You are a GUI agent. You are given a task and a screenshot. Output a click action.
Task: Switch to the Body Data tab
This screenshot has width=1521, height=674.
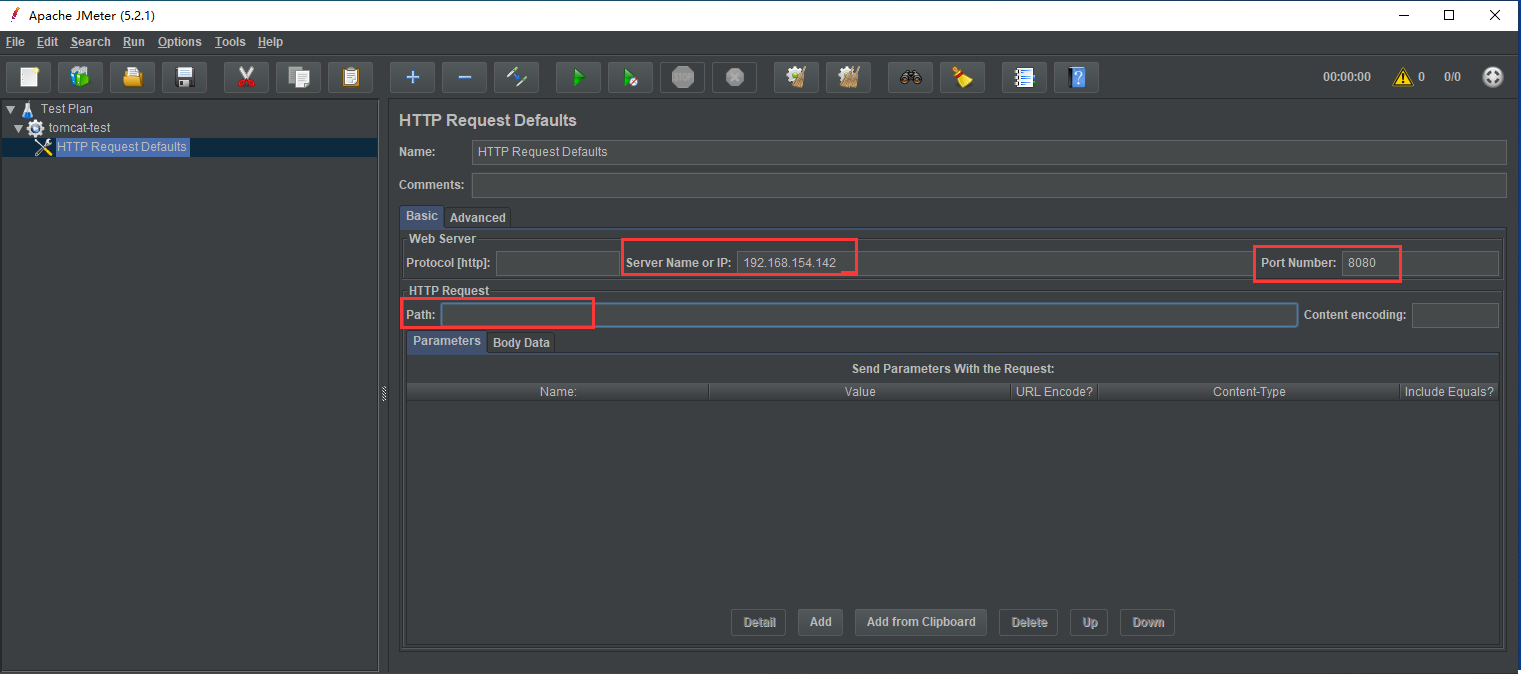click(521, 342)
